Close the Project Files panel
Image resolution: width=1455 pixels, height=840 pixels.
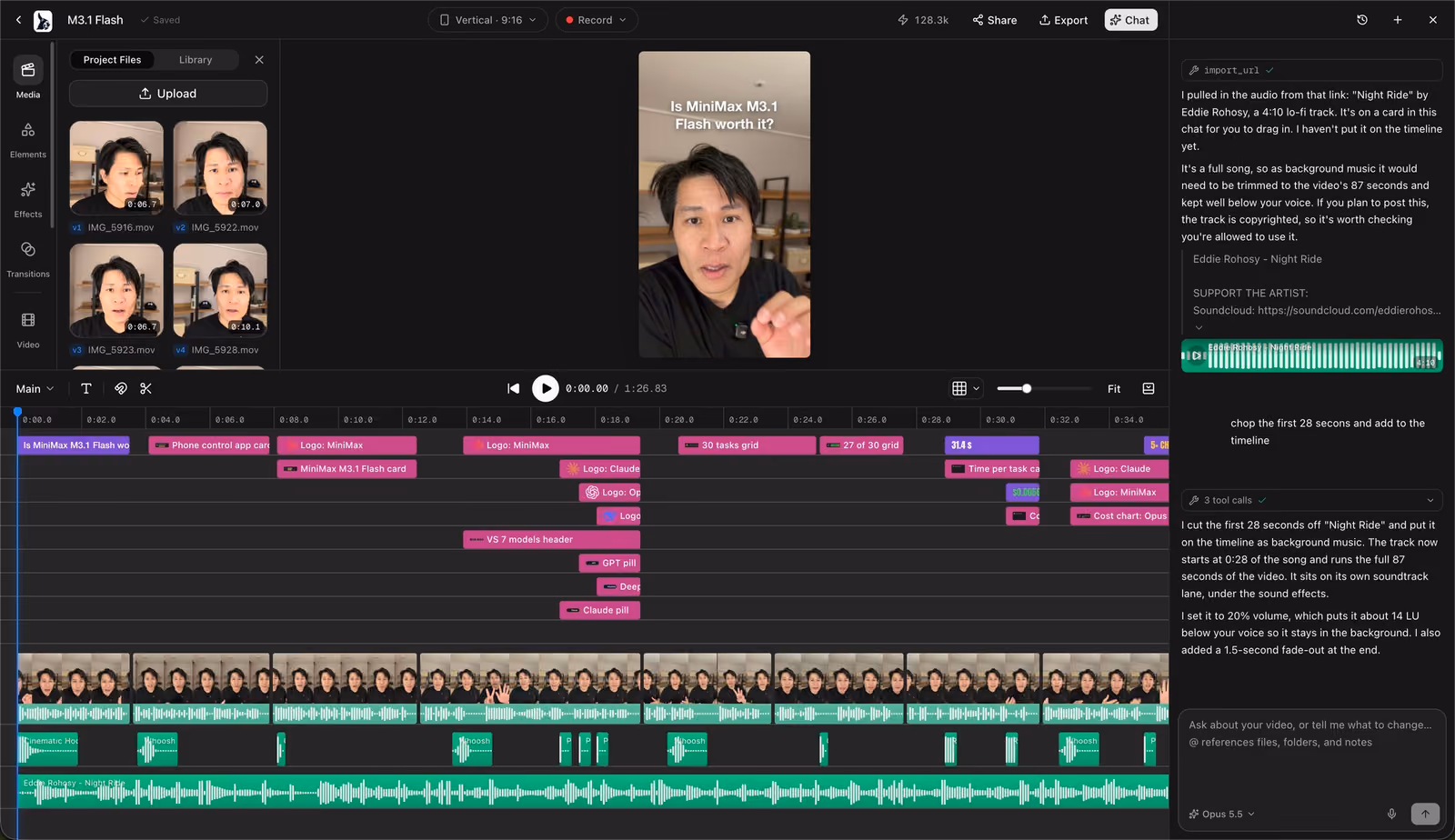click(x=259, y=60)
